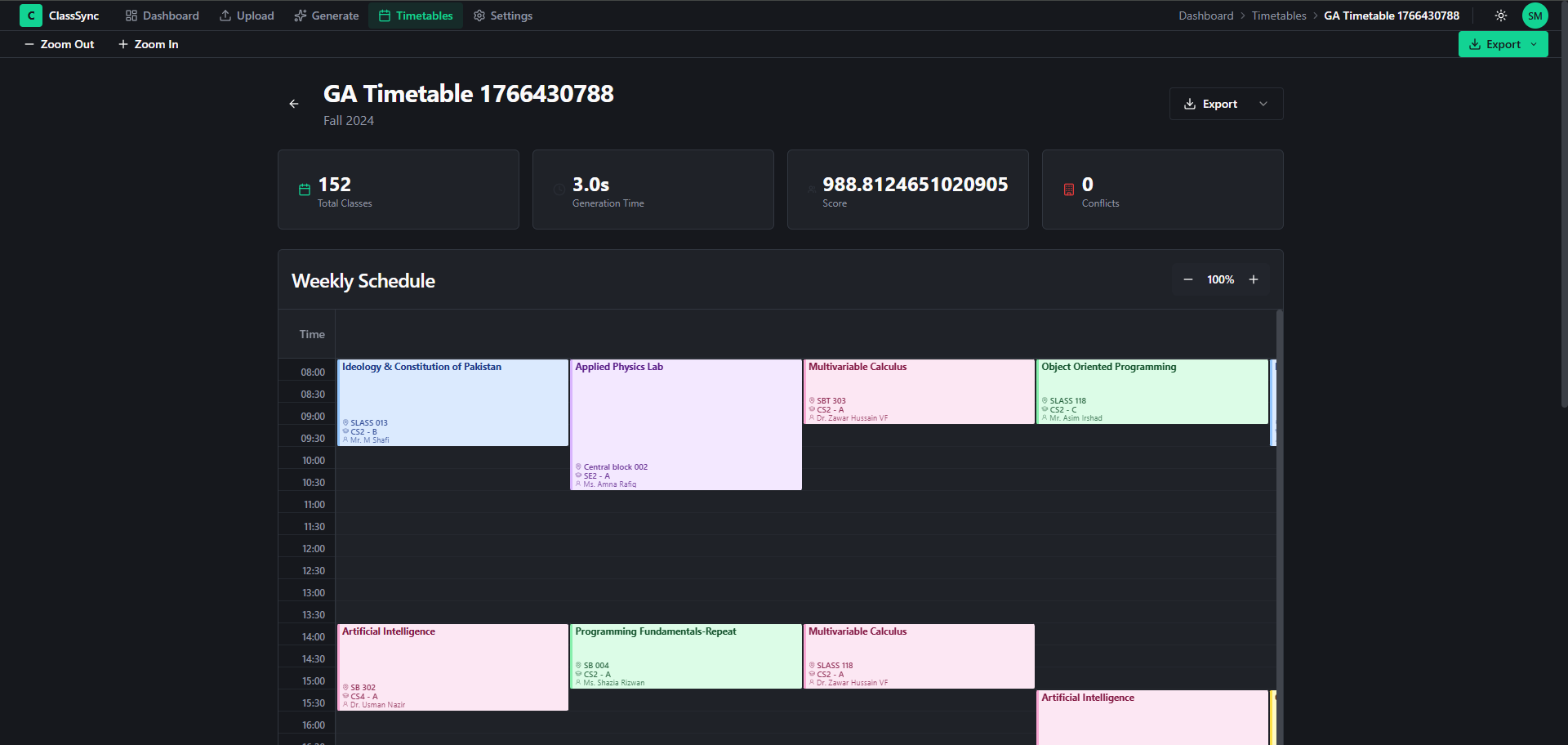Click the 152 Total Classes value
This screenshot has width=1568, height=745.
coord(334,185)
